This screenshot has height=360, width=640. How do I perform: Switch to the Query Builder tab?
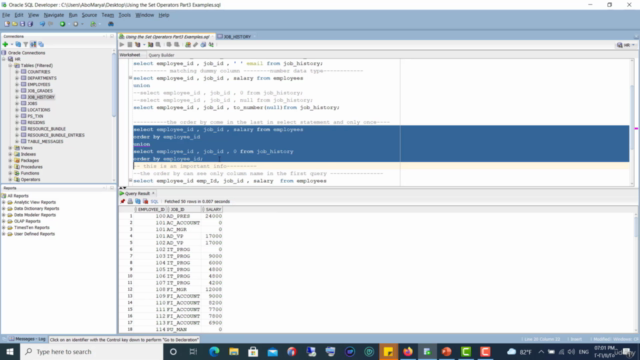coord(161,55)
